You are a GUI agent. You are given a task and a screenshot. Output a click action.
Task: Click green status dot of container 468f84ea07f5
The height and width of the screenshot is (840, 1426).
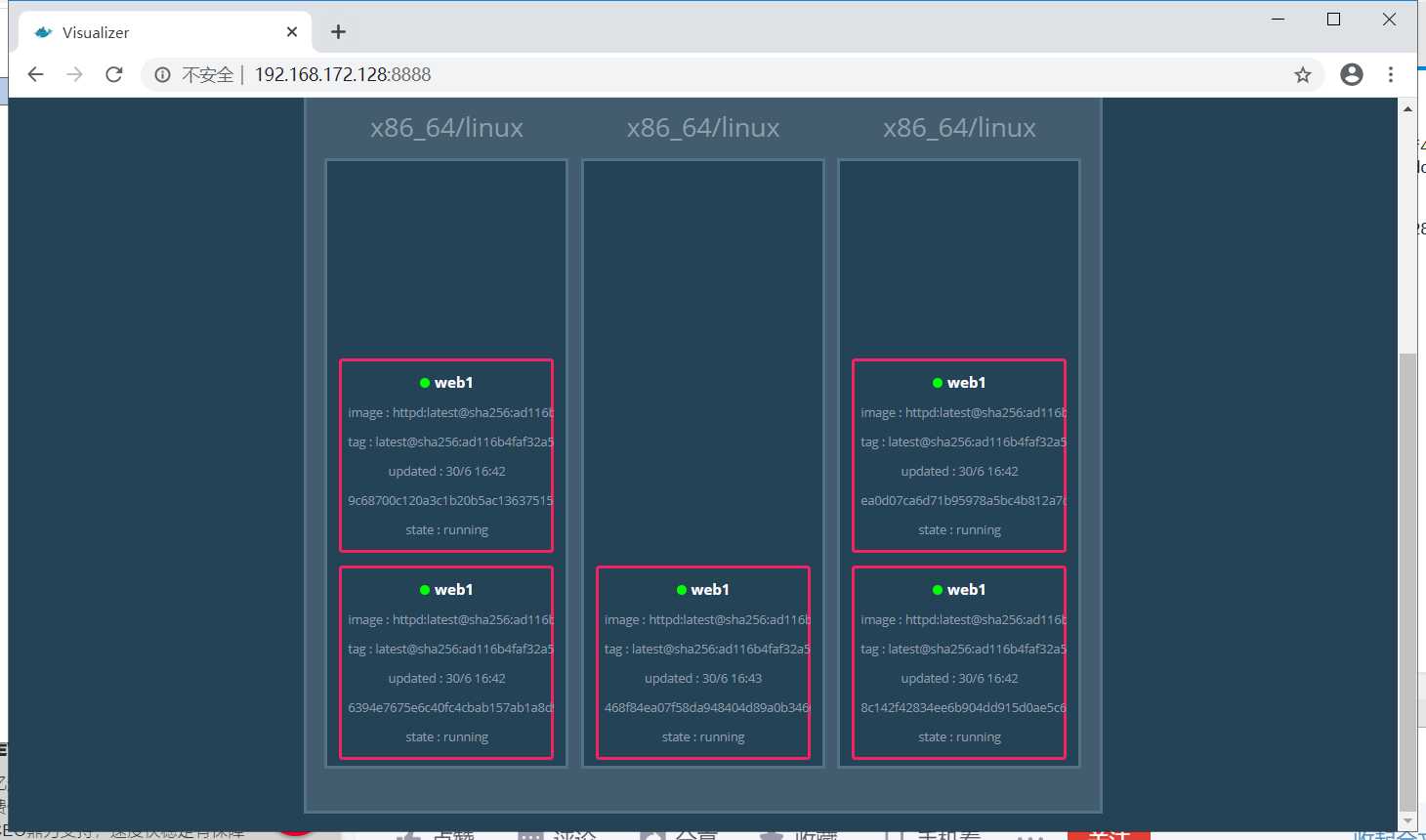click(682, 590)
